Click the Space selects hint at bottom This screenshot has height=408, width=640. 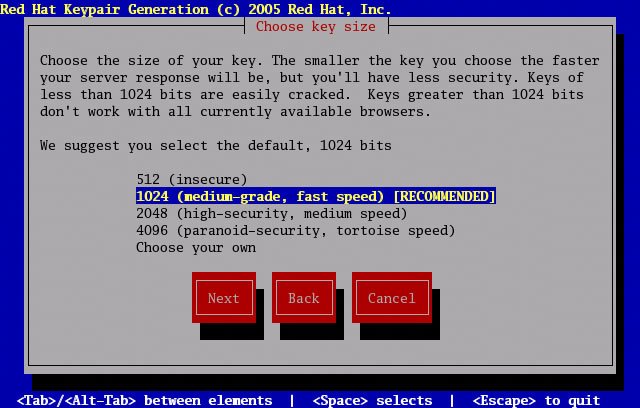[x=372, y=400]
